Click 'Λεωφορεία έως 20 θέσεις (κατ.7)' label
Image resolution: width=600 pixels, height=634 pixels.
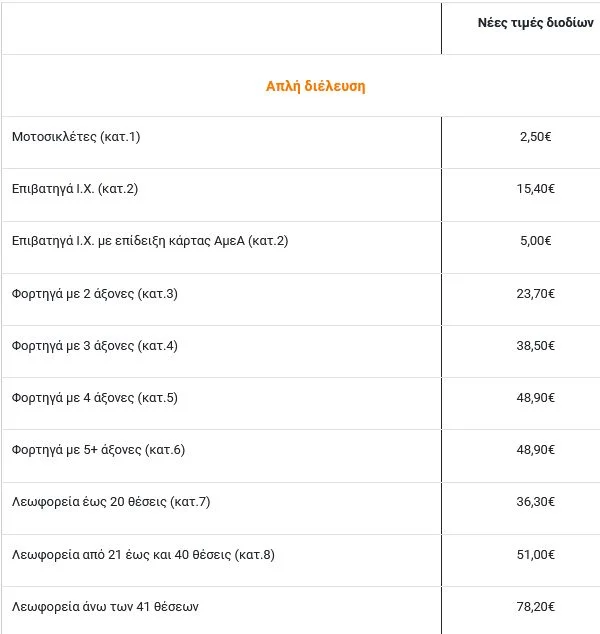[110, 502]
